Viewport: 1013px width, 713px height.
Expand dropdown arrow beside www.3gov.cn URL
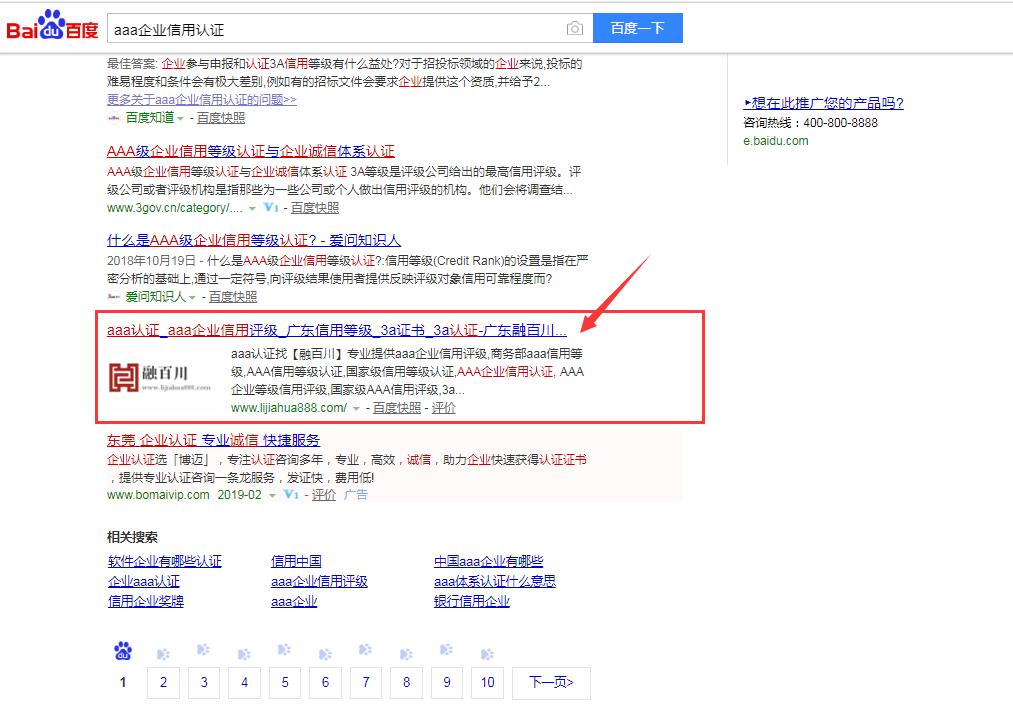pyautogui.click(x=253, y=209)
